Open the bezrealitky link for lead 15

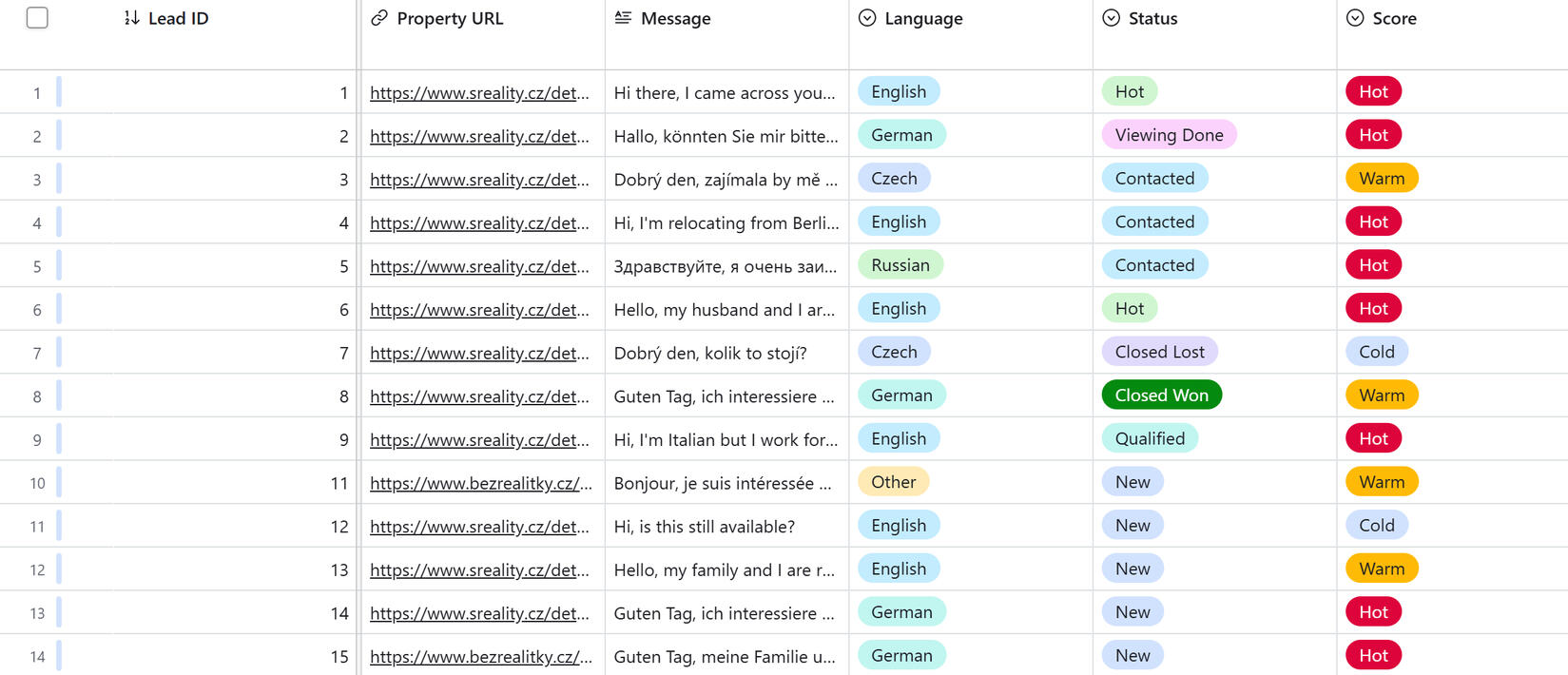(481, 656)
